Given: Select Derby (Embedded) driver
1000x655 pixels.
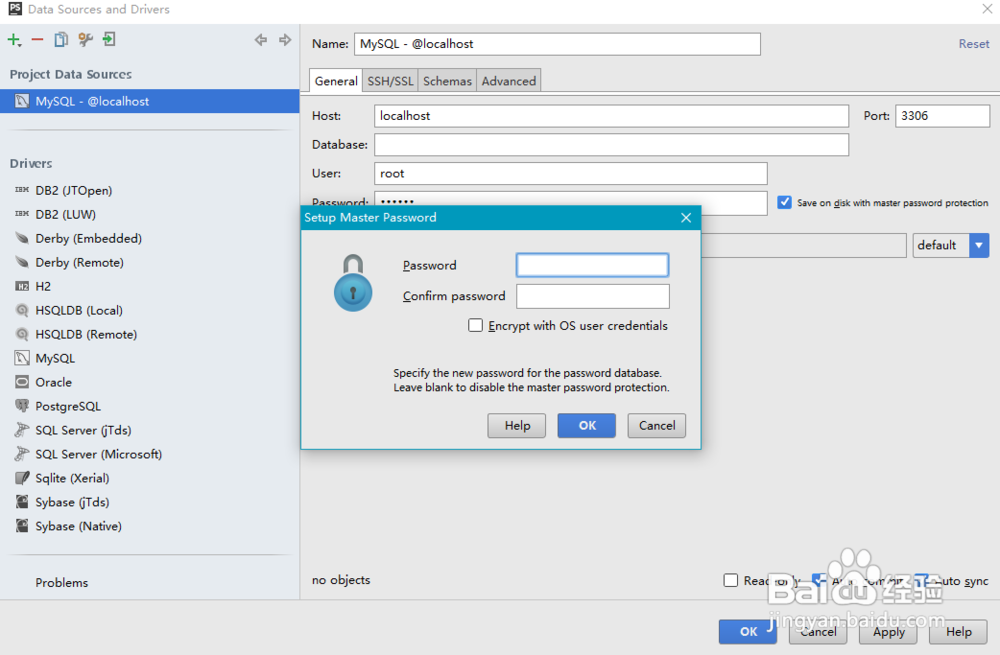Looking at the screenshot, I should coord(88,239).
